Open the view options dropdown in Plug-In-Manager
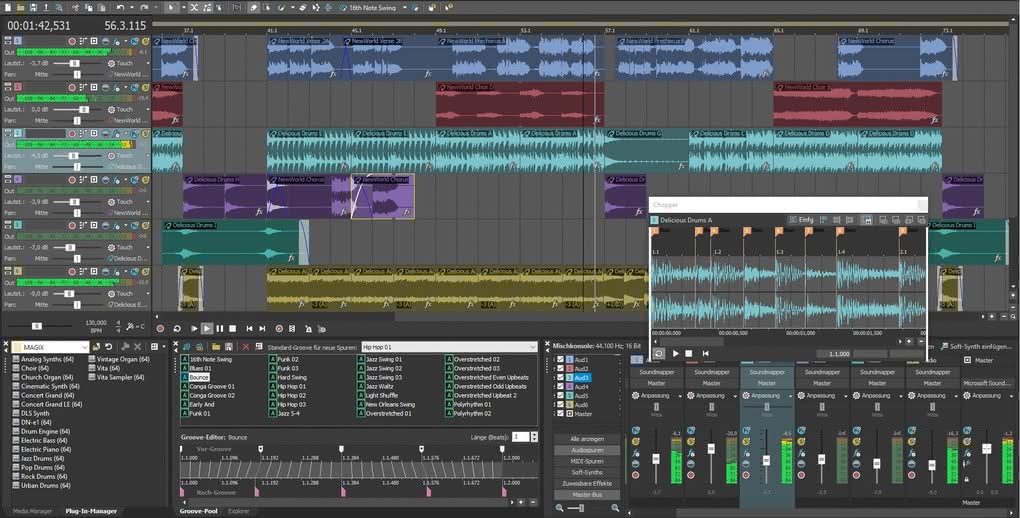 pos(163,347)
